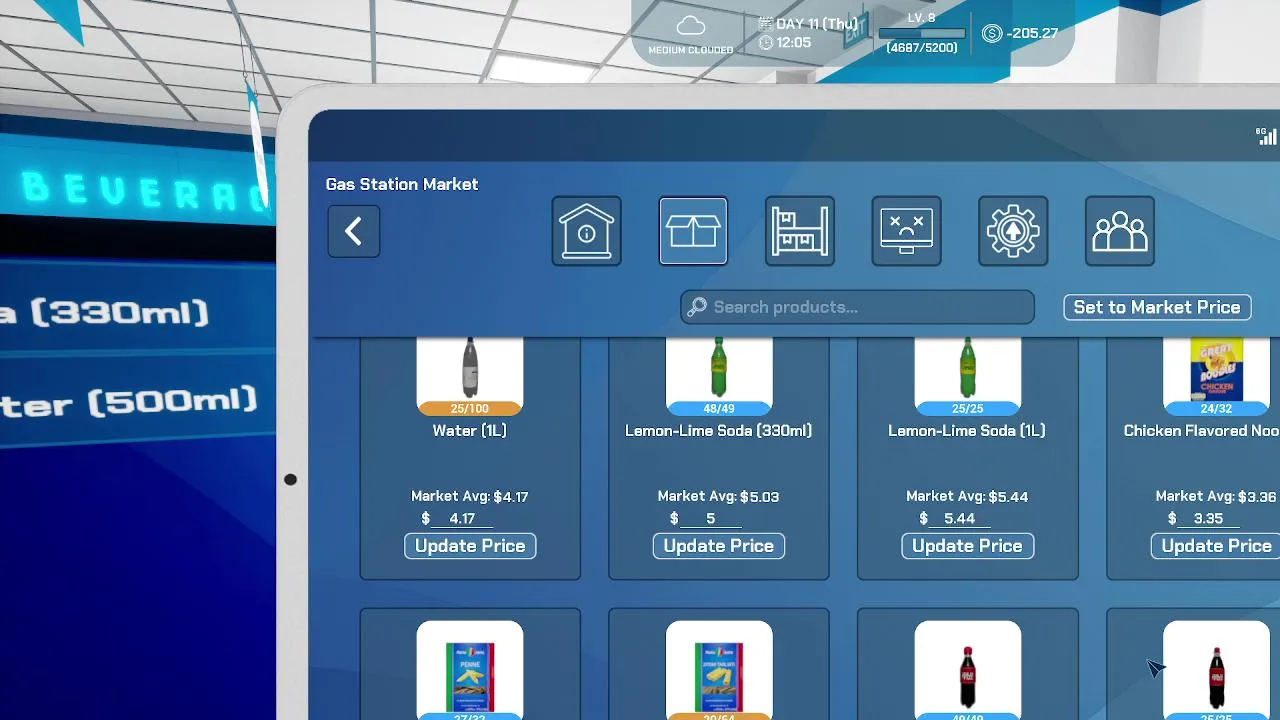Image resolution: width=1280 pixels, height=720 pixels.
Task: Focus the Search products field
Action: coord(858,307)
